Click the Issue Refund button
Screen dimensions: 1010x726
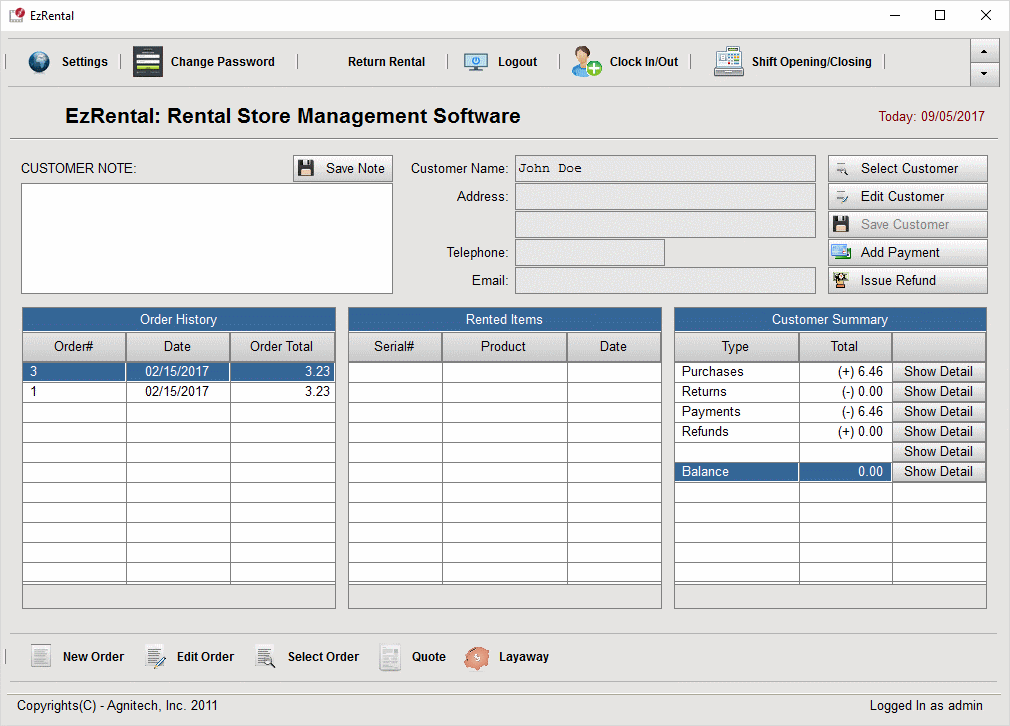(x=907, y=281)
